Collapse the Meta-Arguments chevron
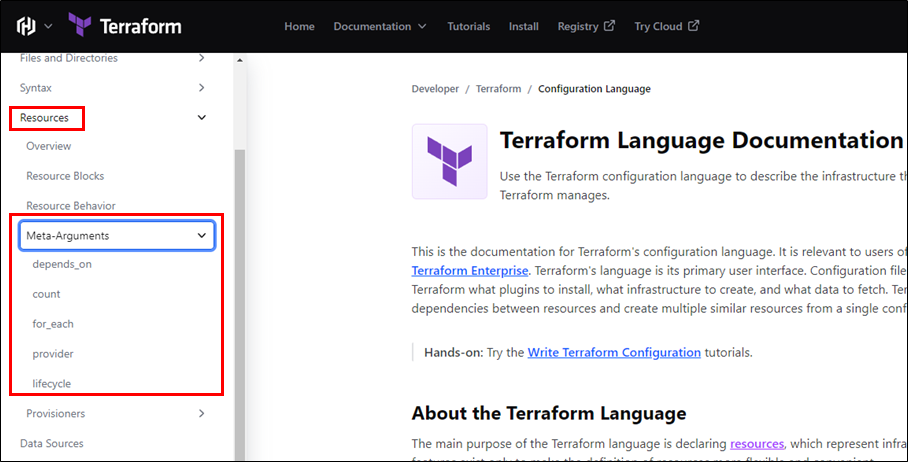 pyautogui.click(x=202, y=236)
